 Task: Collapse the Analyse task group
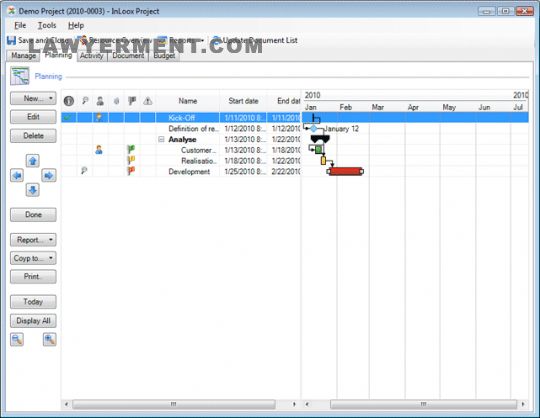tap(161, 139)
